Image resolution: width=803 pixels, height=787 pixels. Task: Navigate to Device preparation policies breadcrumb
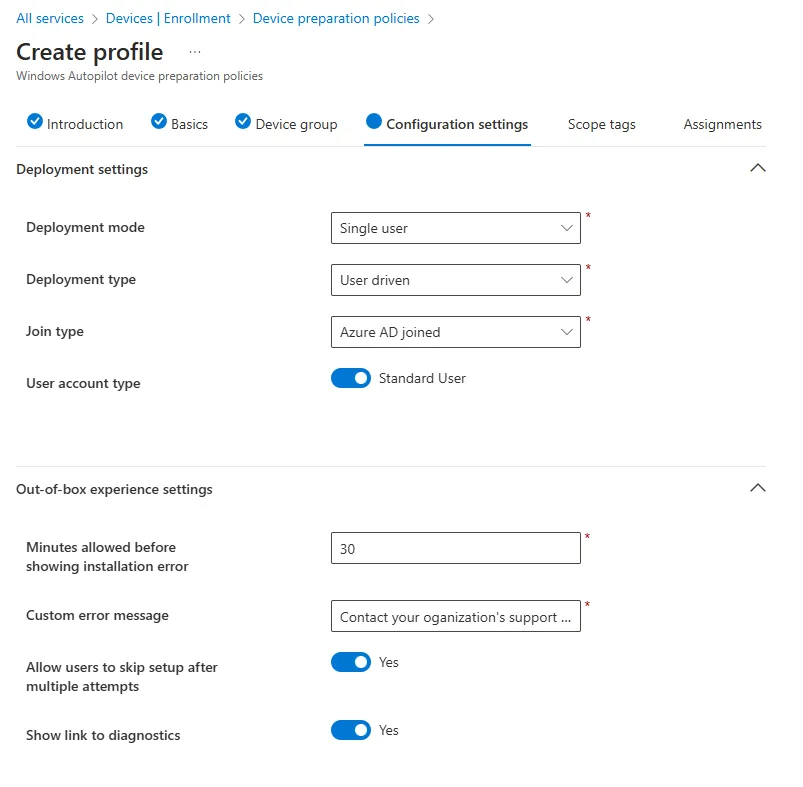(336, 18)
